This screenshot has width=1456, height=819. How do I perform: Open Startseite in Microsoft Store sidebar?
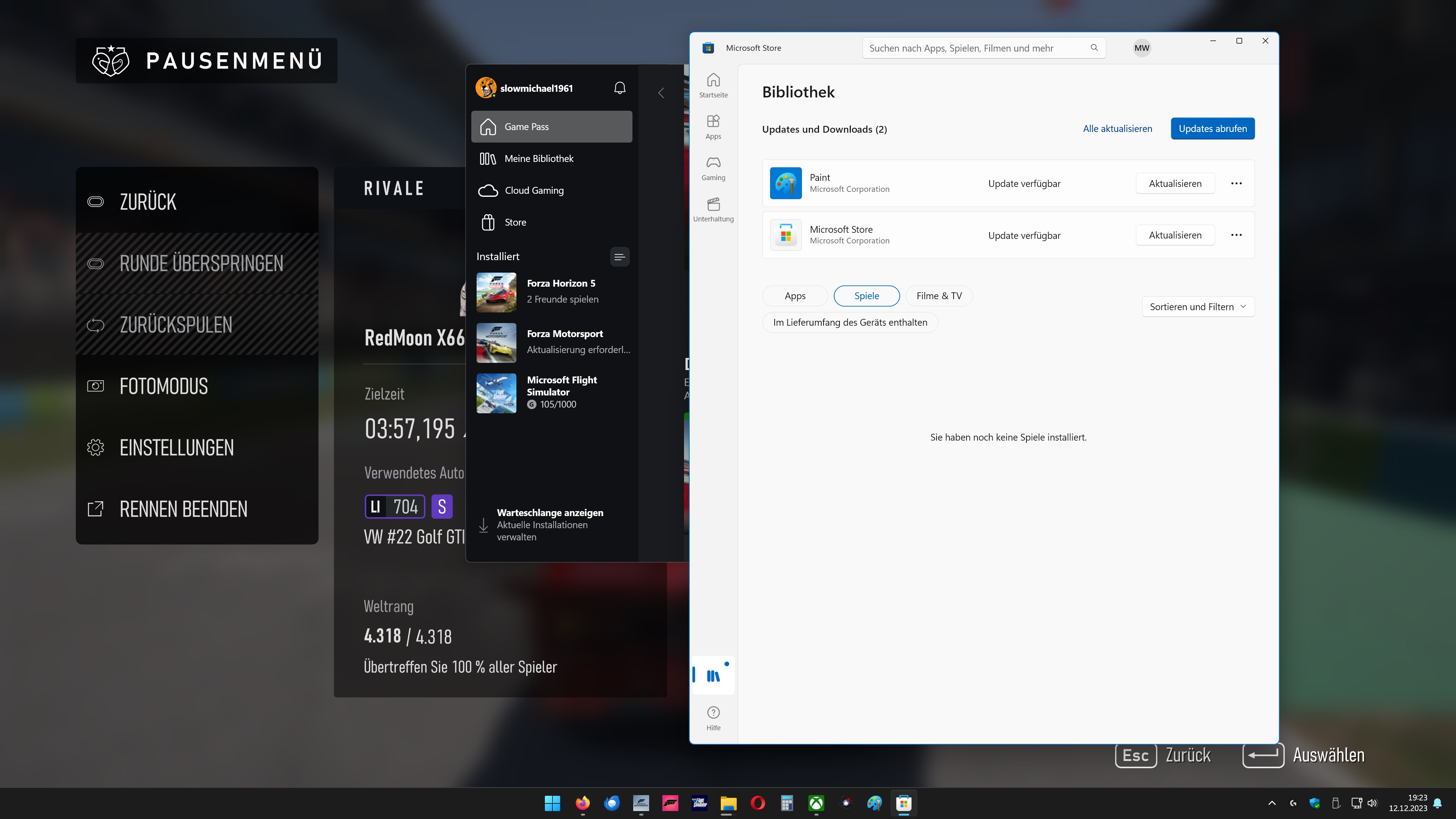[x=713, y=85]
